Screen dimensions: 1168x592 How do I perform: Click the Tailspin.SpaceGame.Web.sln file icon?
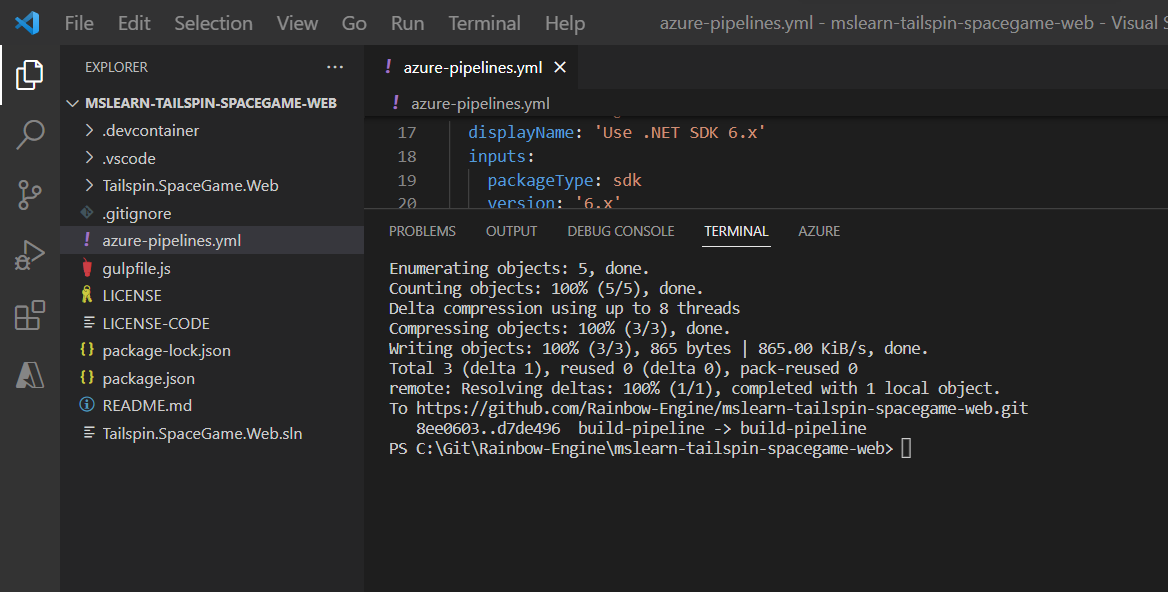89,433
